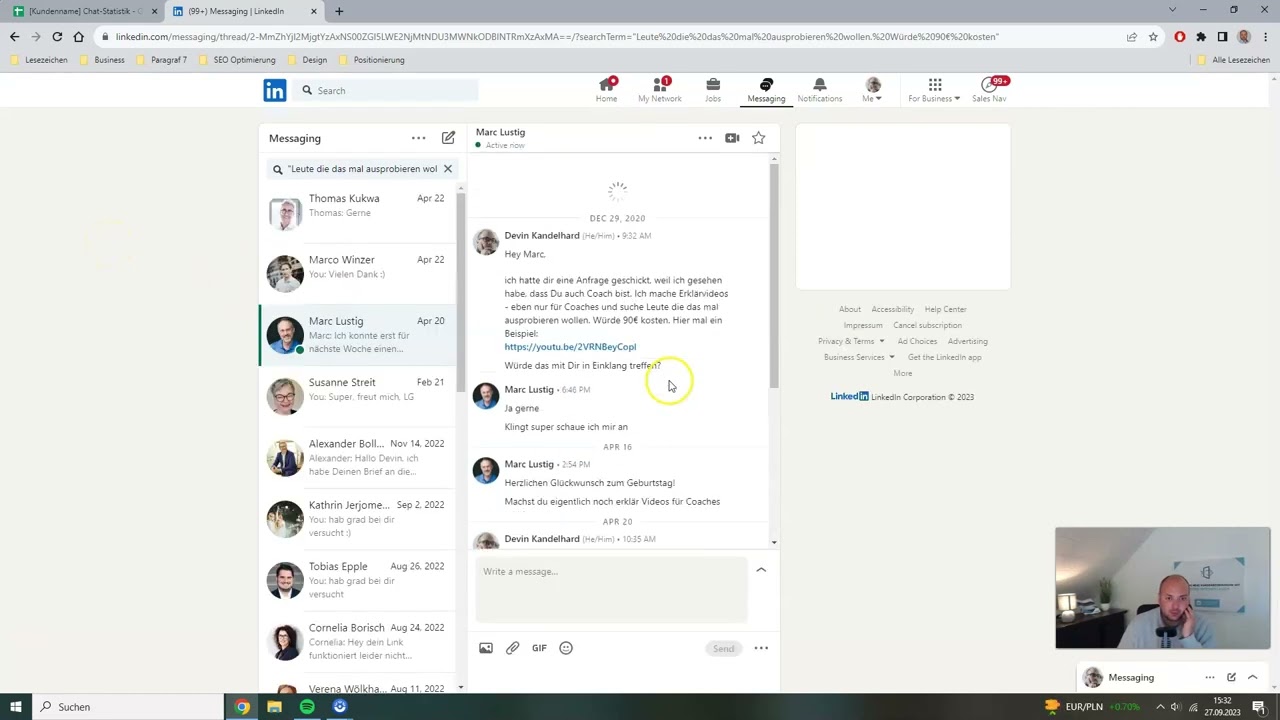Go back in browser history
The width and height of the screenshot is (1280, 720).
(14, 37)
